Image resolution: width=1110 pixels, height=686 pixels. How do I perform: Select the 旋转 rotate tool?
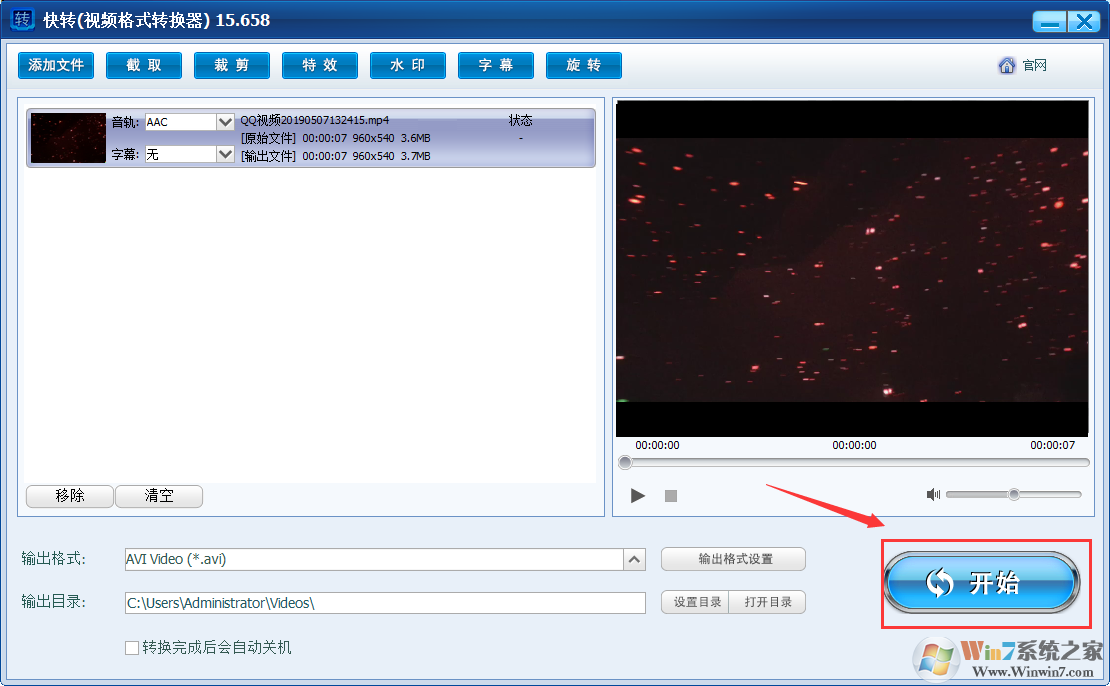[583, 65]
